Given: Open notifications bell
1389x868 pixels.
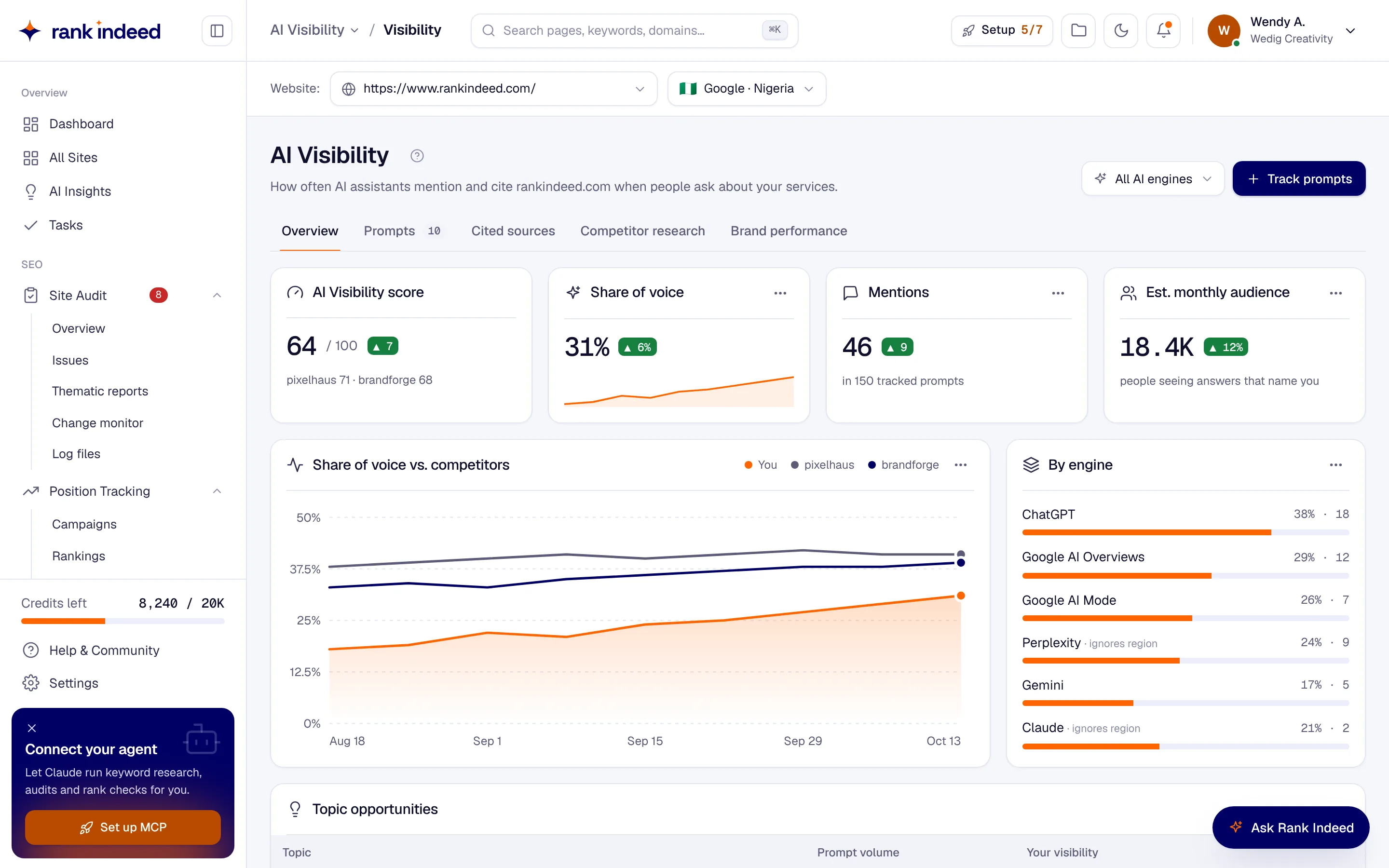Looking at the screenshot, I should pos(1163,30).
